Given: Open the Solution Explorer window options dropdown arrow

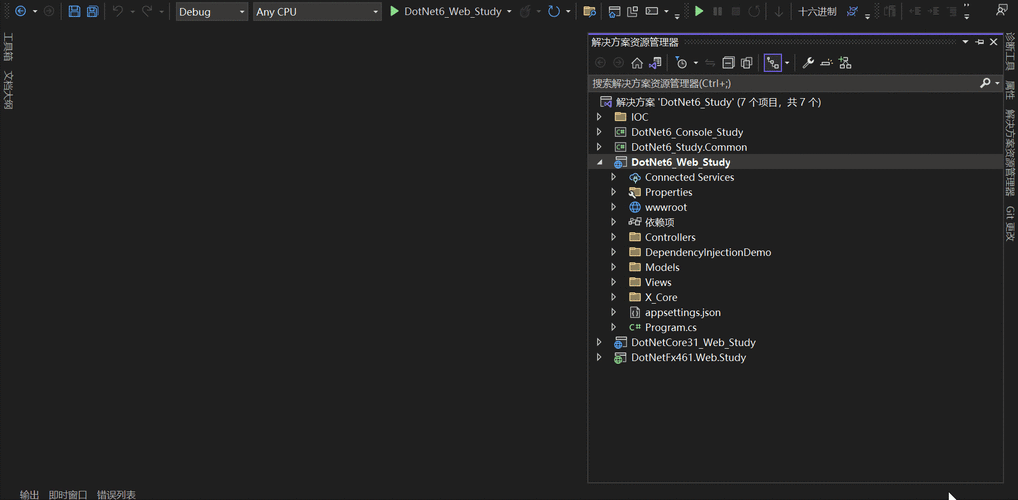Looking at the screenshot, I should click(965, 42).
